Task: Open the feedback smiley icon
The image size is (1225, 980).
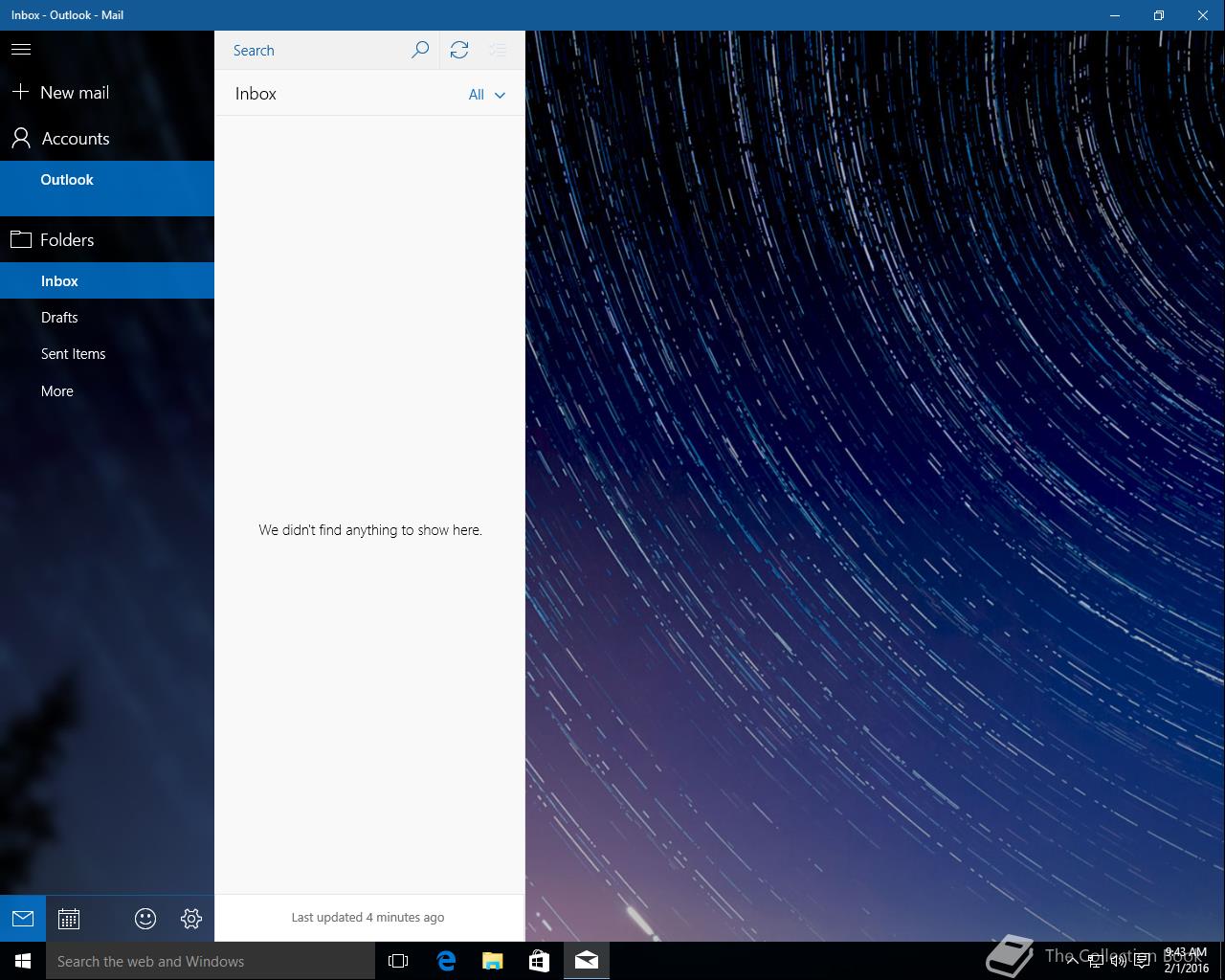Action: [x=145, y=919]
